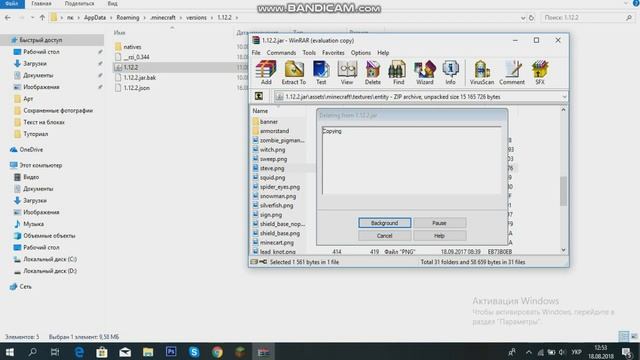
Task: Open Сеть in the navigation pane
Action: pos(25,287)
